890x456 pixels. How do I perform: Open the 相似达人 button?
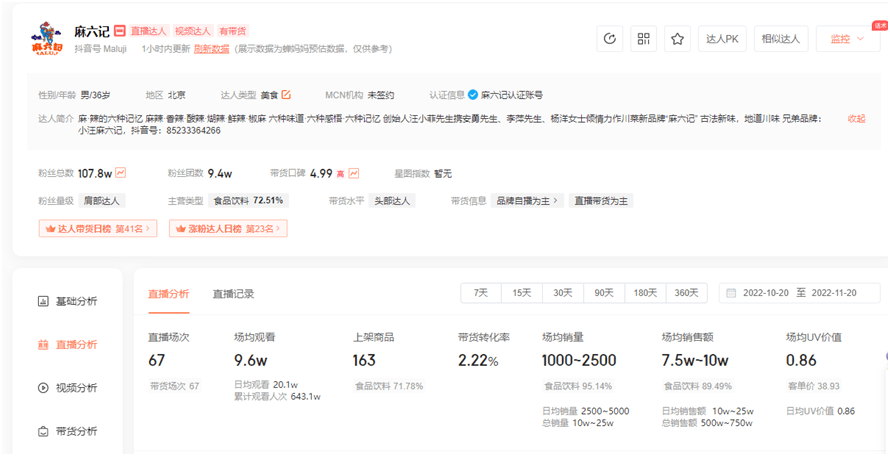[x=780, y=39]
